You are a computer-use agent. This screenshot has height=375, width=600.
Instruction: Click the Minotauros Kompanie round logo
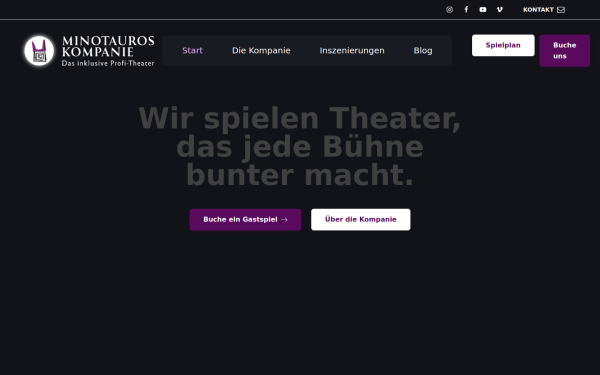pyautogui.click(x=39, y=51)
